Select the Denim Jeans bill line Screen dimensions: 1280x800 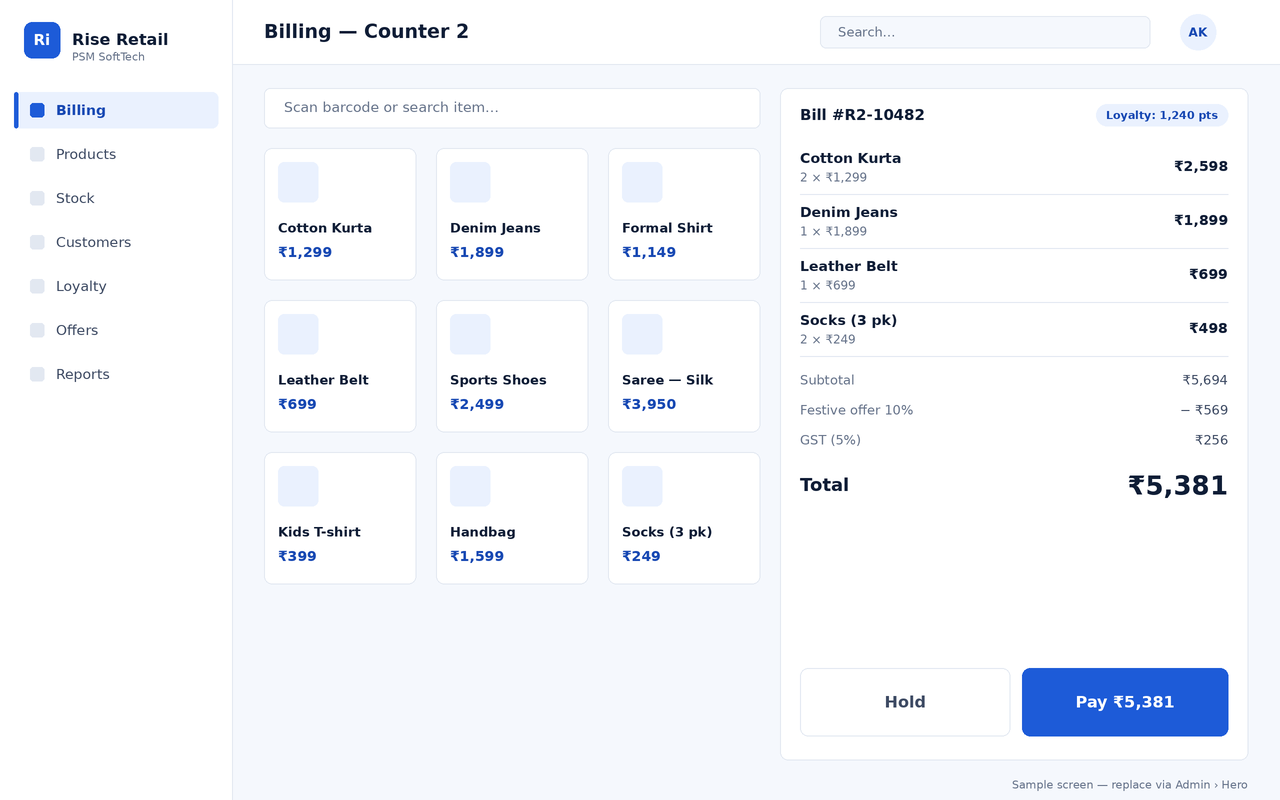[1014, 221]
